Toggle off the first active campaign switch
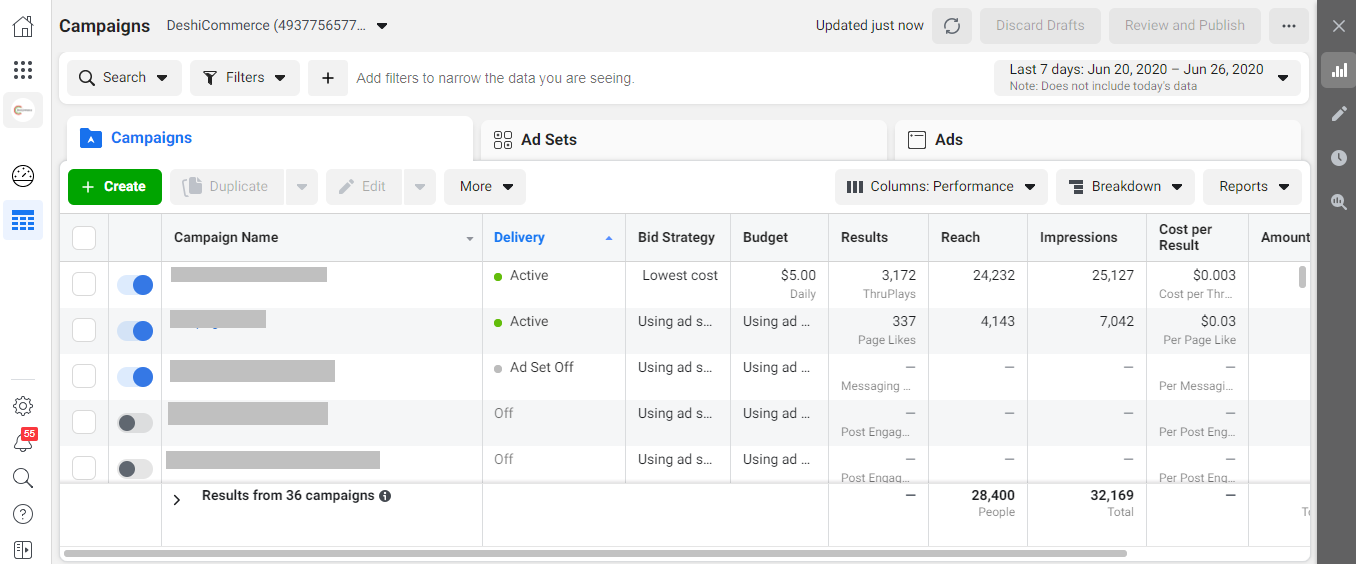This screenshot has width=1356, height=564. 135,285
